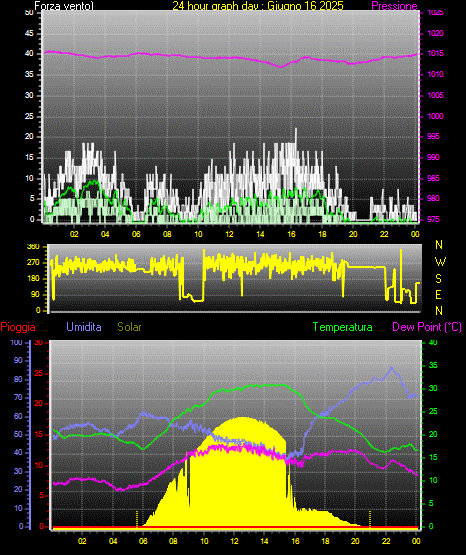Click the 12 hour label under solar graph
466x555 pixels.
click(x=235, y=541)
